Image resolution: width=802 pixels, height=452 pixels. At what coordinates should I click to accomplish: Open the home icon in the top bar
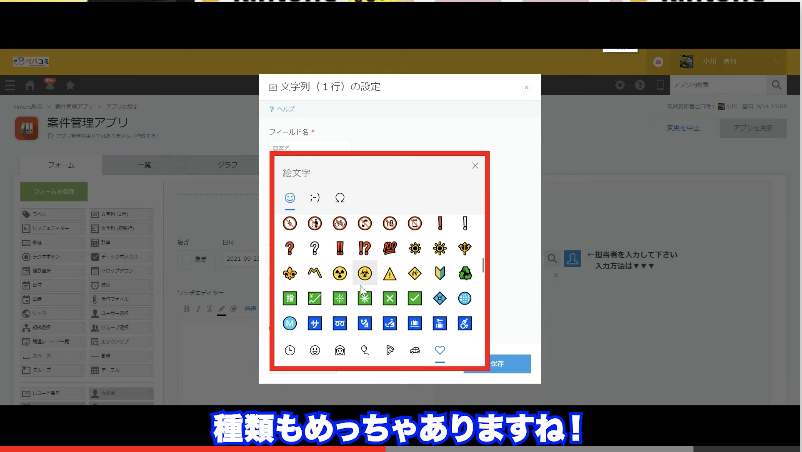coord(30,85)
